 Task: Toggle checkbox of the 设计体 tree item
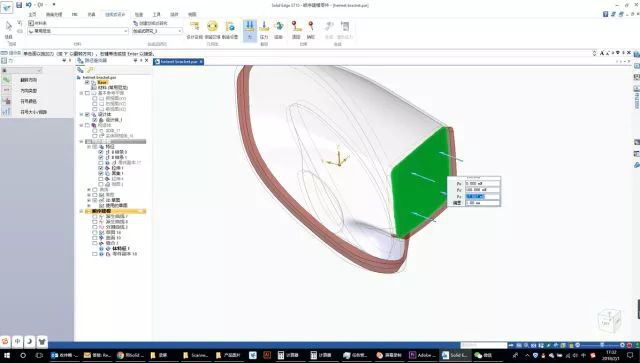pos(87,115)
